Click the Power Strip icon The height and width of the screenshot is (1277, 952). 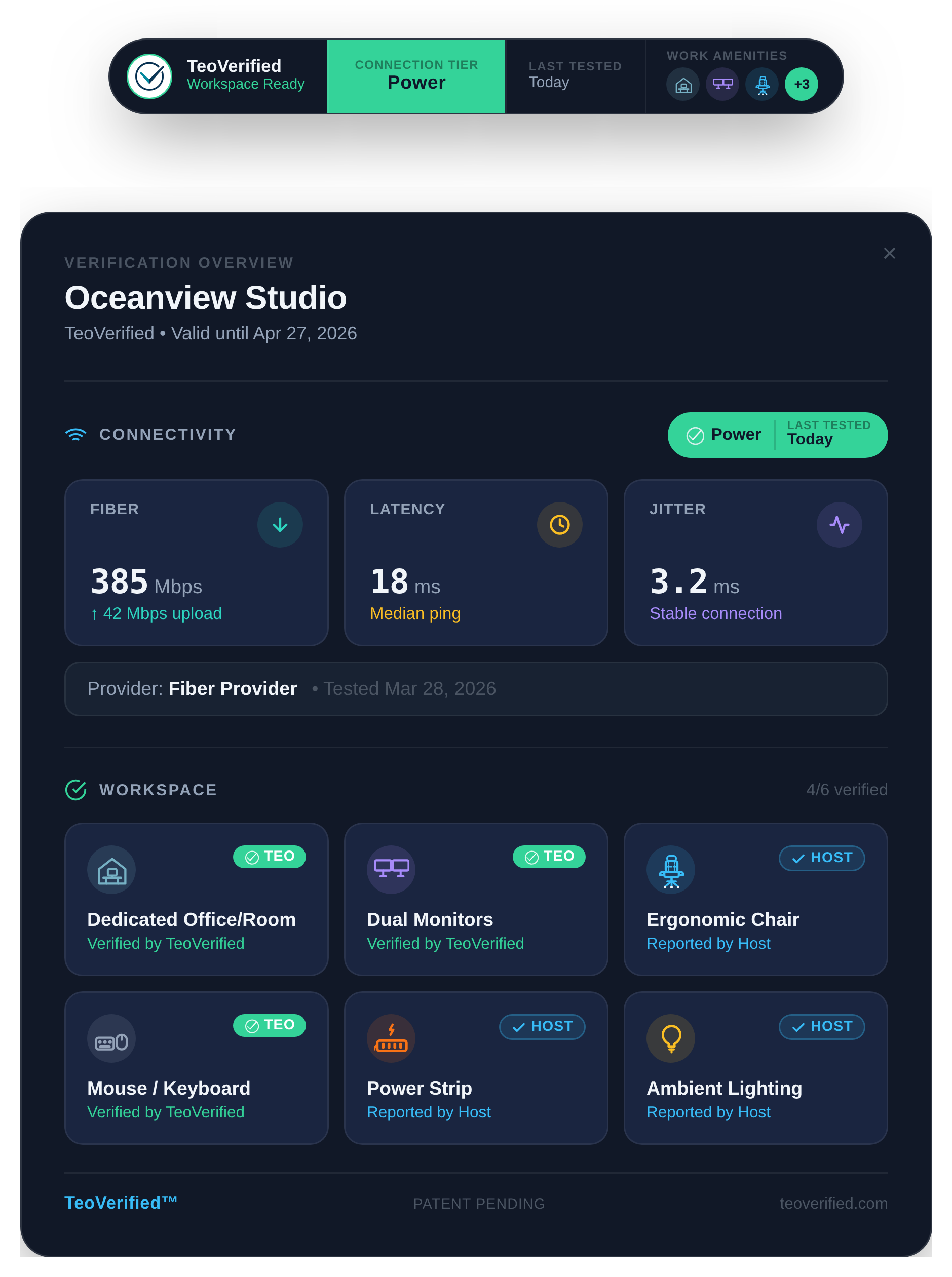pyautogui.click(x=391, y=1038)
